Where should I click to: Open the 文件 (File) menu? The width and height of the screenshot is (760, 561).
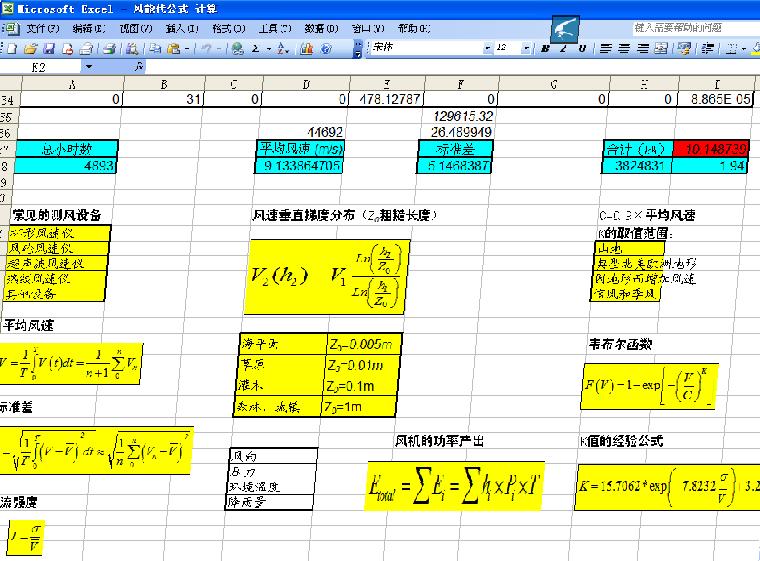pyautogui.click(x=43, y=29)
